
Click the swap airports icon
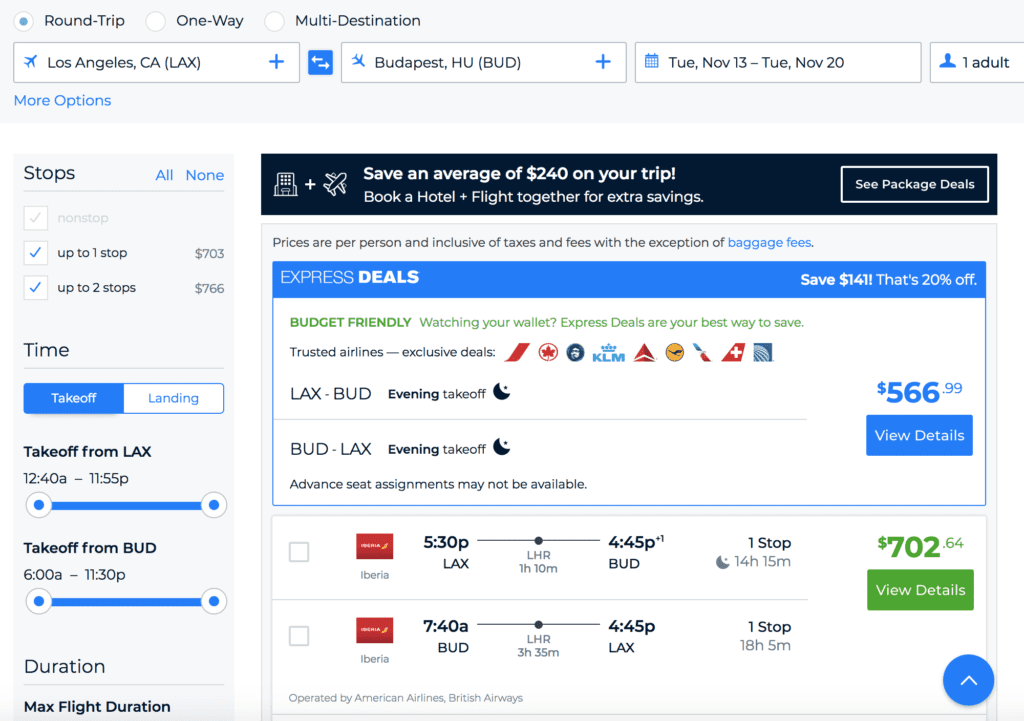pos(318,62)
